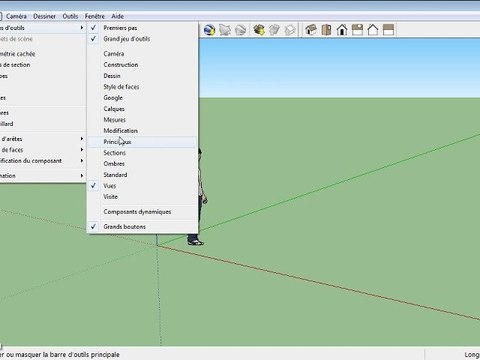The height and width of the screenshot is (360, 480).
Task: Expand the 'nation' submenu arrow
Action: pyautogui.click(x=82, y=176)
